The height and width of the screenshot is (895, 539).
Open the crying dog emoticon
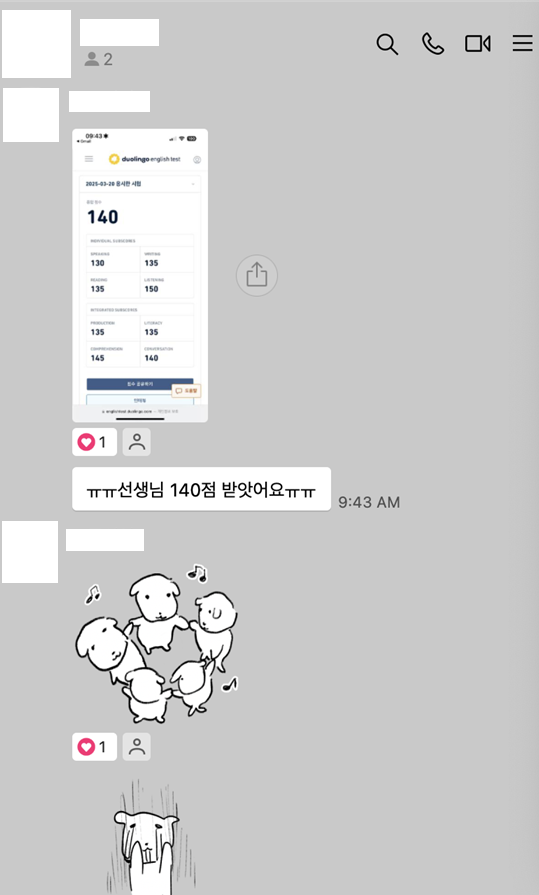pos(150,837)
